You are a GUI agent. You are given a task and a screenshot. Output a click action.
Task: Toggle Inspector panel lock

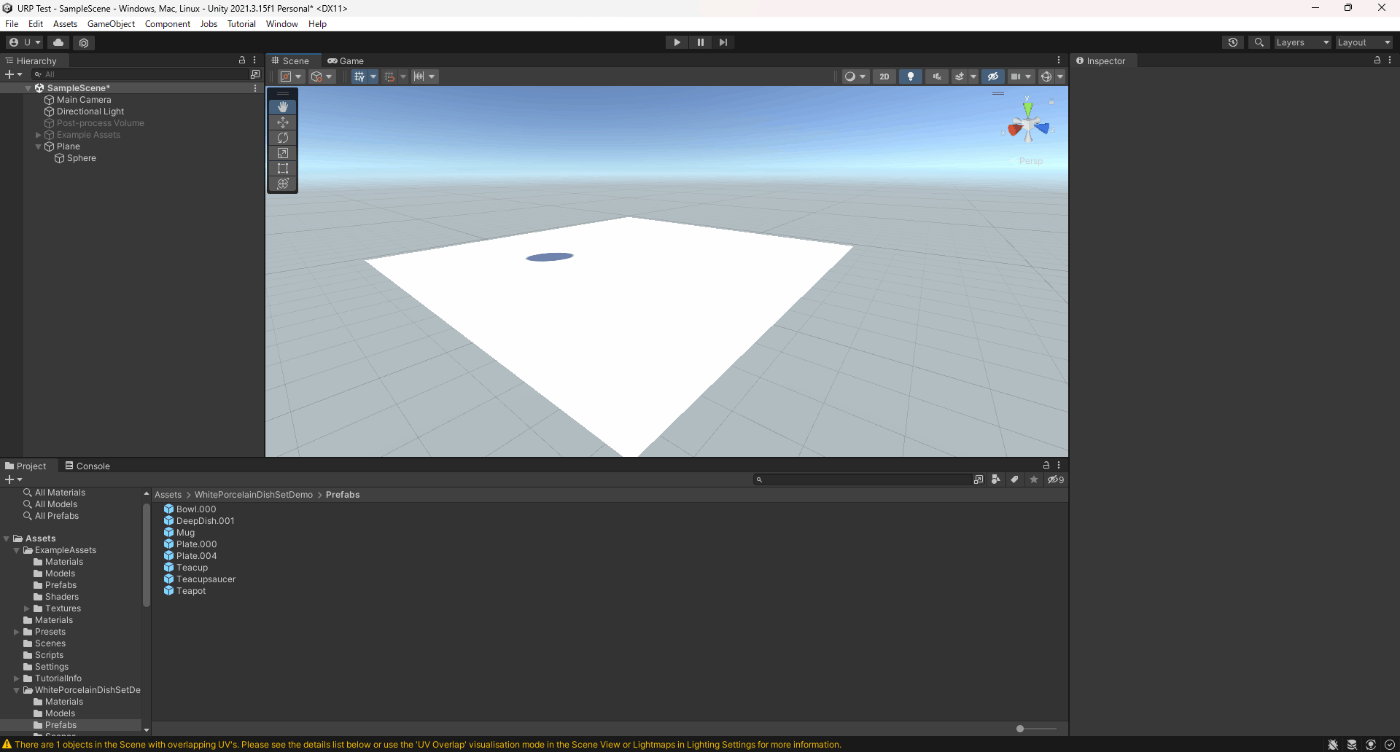tap(1377, 60)
